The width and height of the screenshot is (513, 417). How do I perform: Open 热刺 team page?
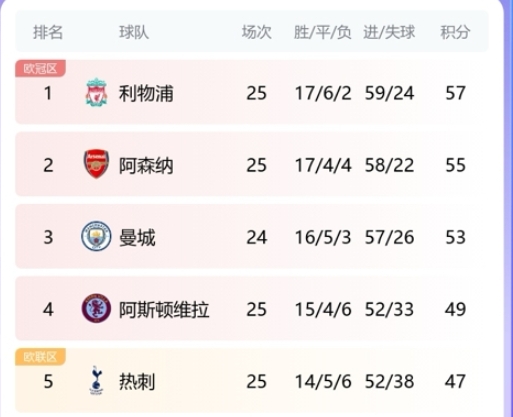pyautogui.click(x=137, y=382)
